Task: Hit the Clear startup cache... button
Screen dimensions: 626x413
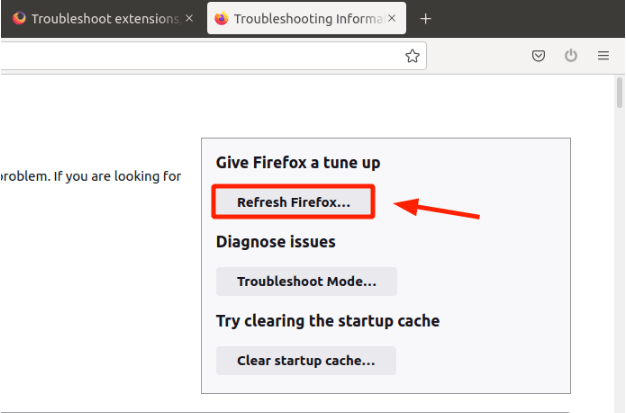Action: pyautogui.click(x=306, y=360)
